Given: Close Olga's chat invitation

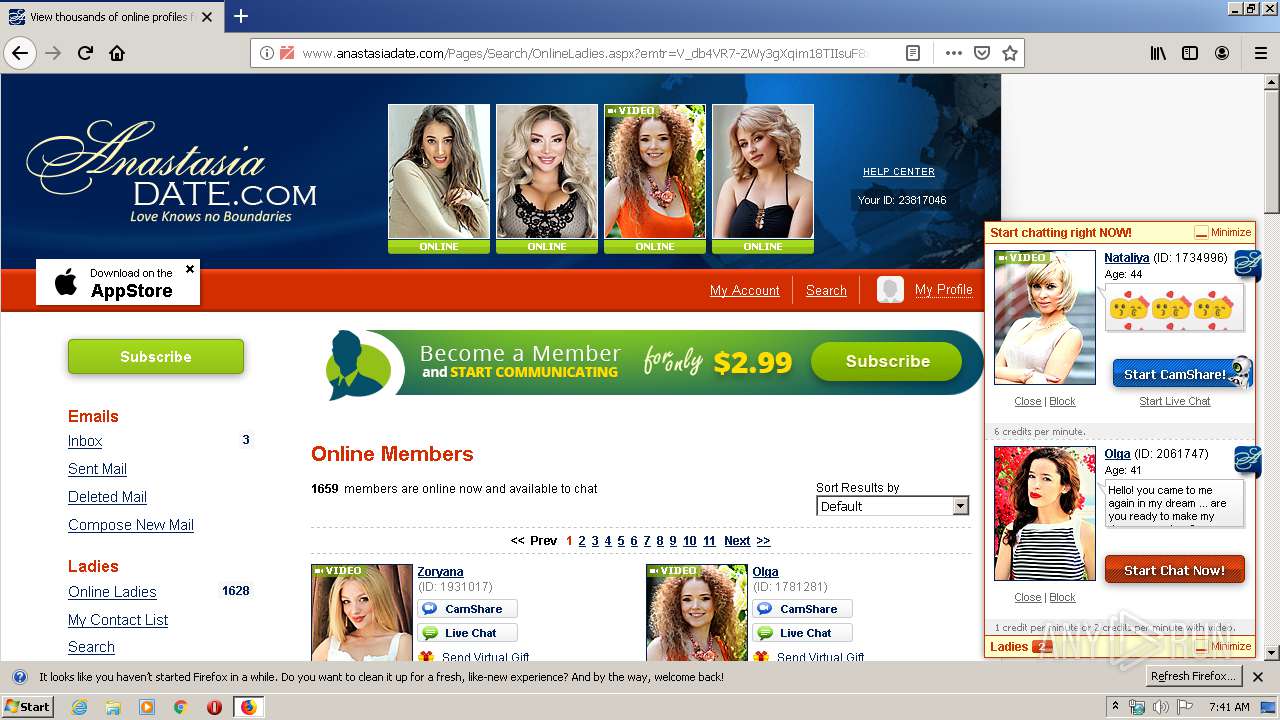Looking at the screenshot, I should click(1027, 597).
